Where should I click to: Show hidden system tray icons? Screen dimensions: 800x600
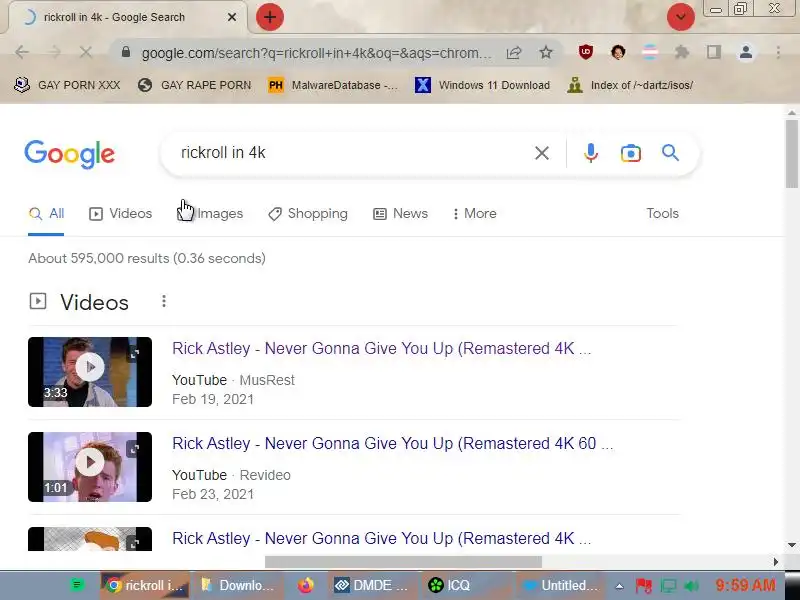[x=619, y=586]
